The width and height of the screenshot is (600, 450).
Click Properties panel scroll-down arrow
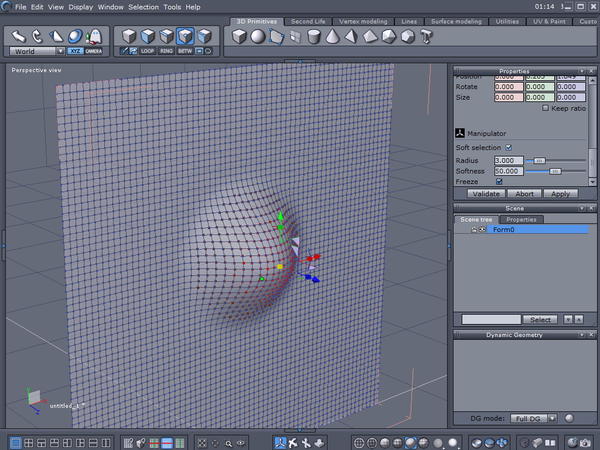tap(592, 182)
